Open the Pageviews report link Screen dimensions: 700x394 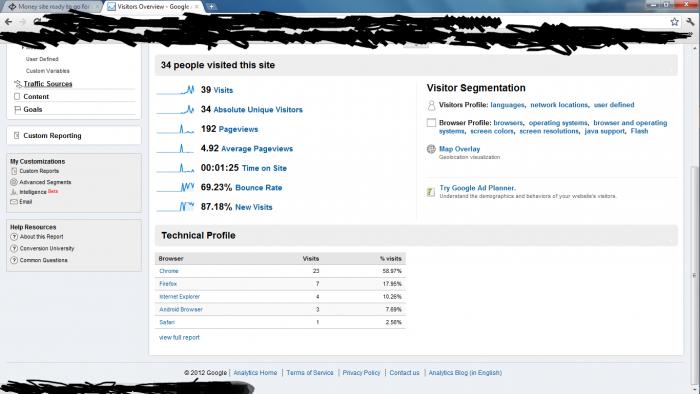click(x=238, y=129)
